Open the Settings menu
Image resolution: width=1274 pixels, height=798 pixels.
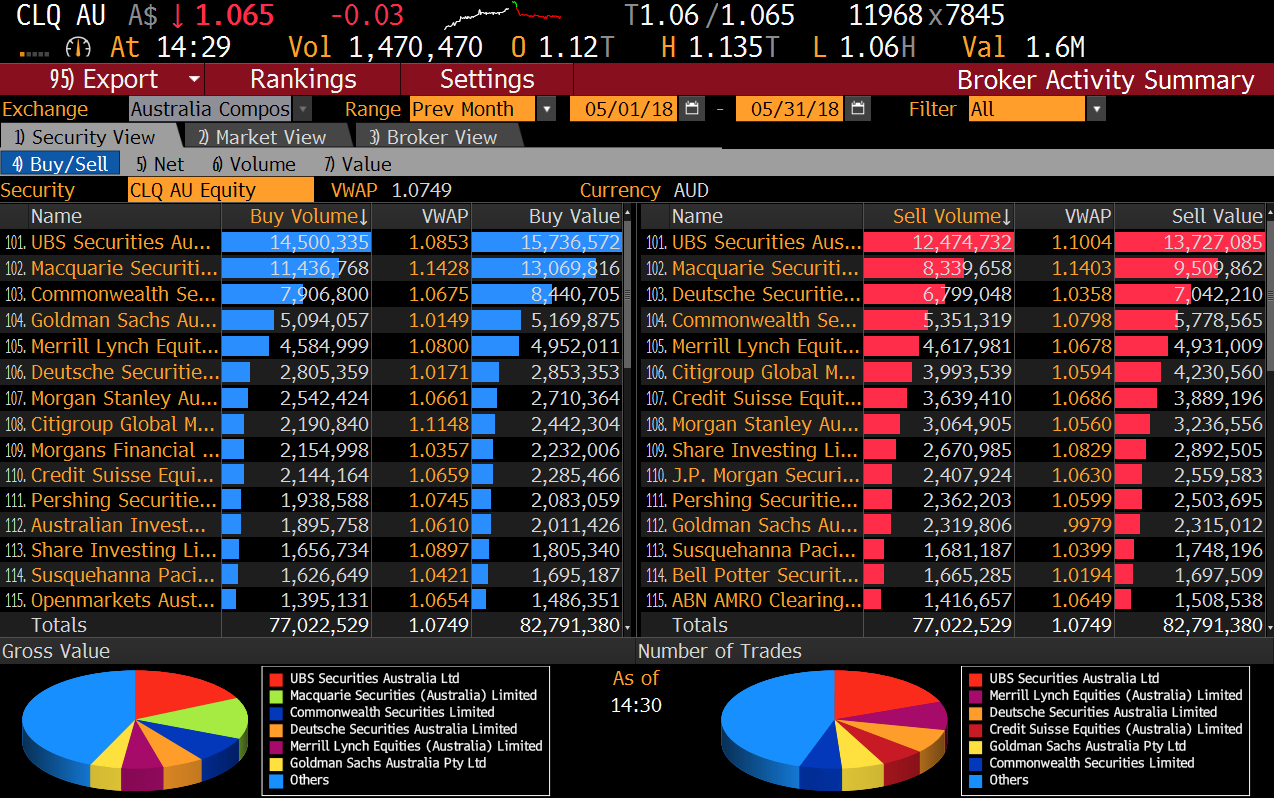coord(487,79)
